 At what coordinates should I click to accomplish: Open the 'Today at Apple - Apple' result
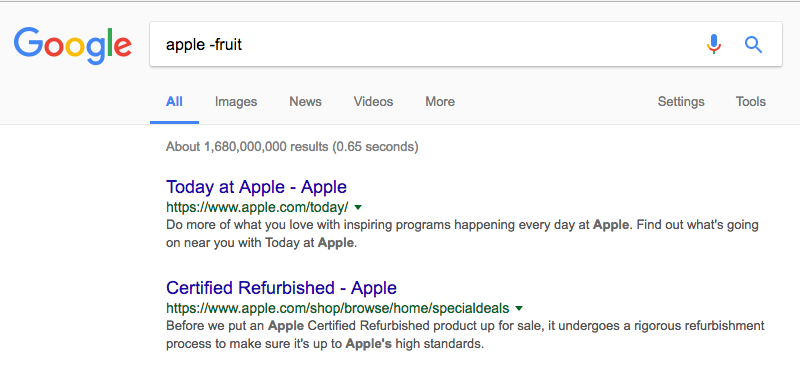[256, 187]
